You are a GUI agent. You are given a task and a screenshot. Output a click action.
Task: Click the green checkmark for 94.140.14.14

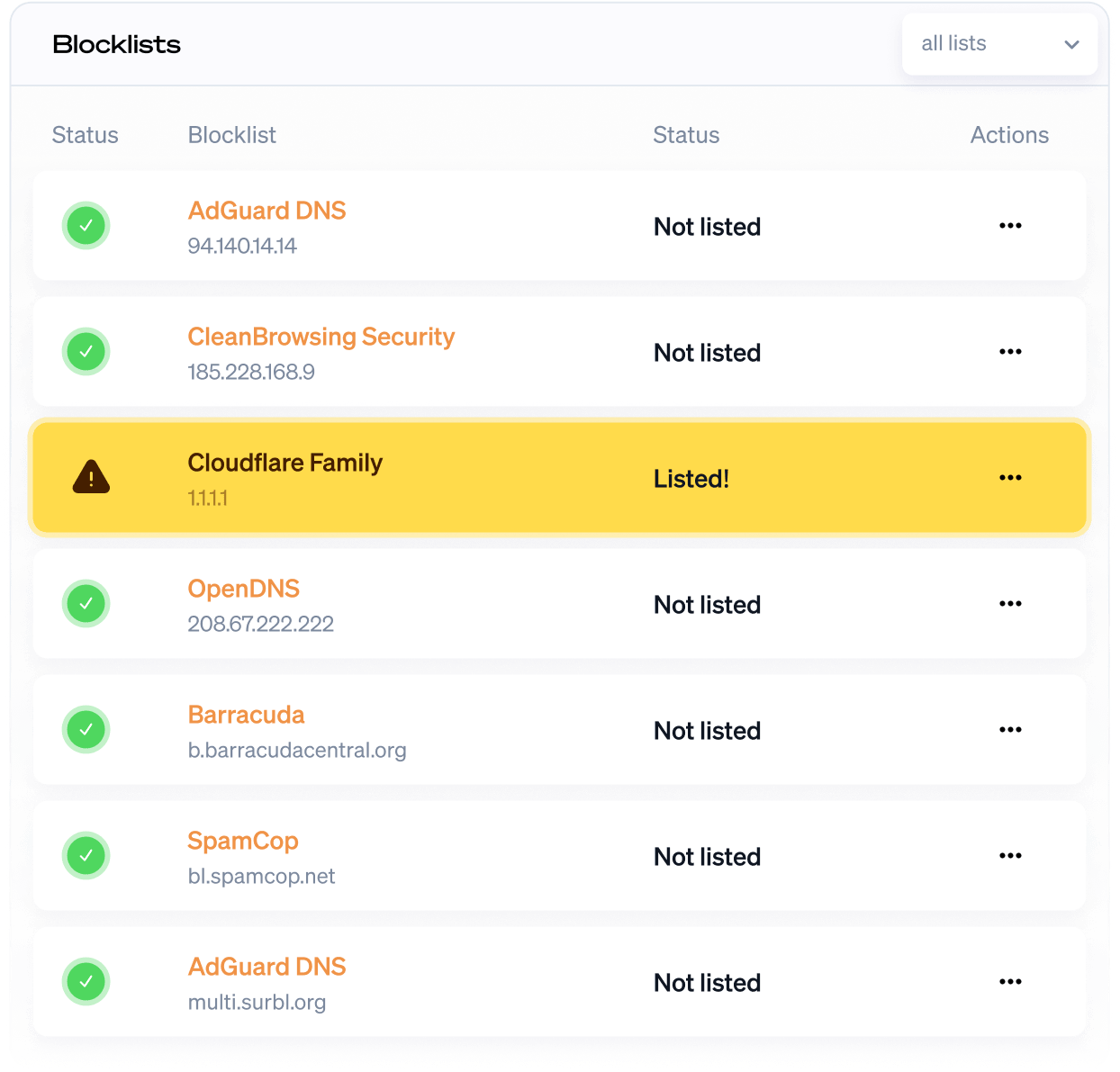pos(86,226)
